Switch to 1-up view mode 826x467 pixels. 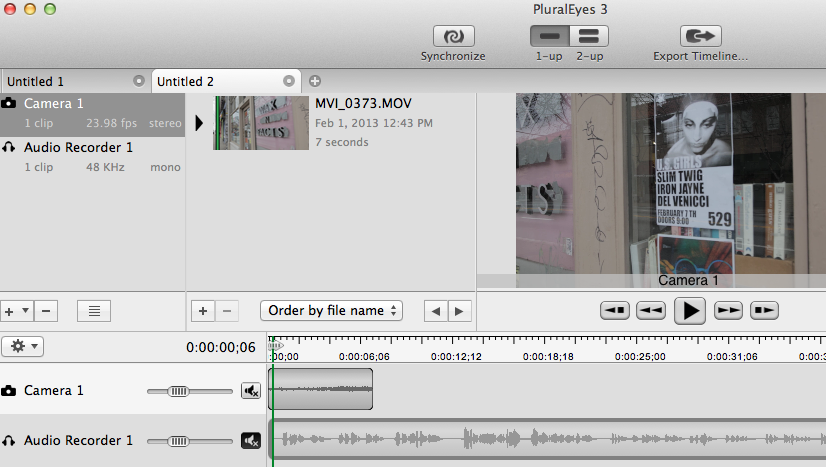[549, 36]
